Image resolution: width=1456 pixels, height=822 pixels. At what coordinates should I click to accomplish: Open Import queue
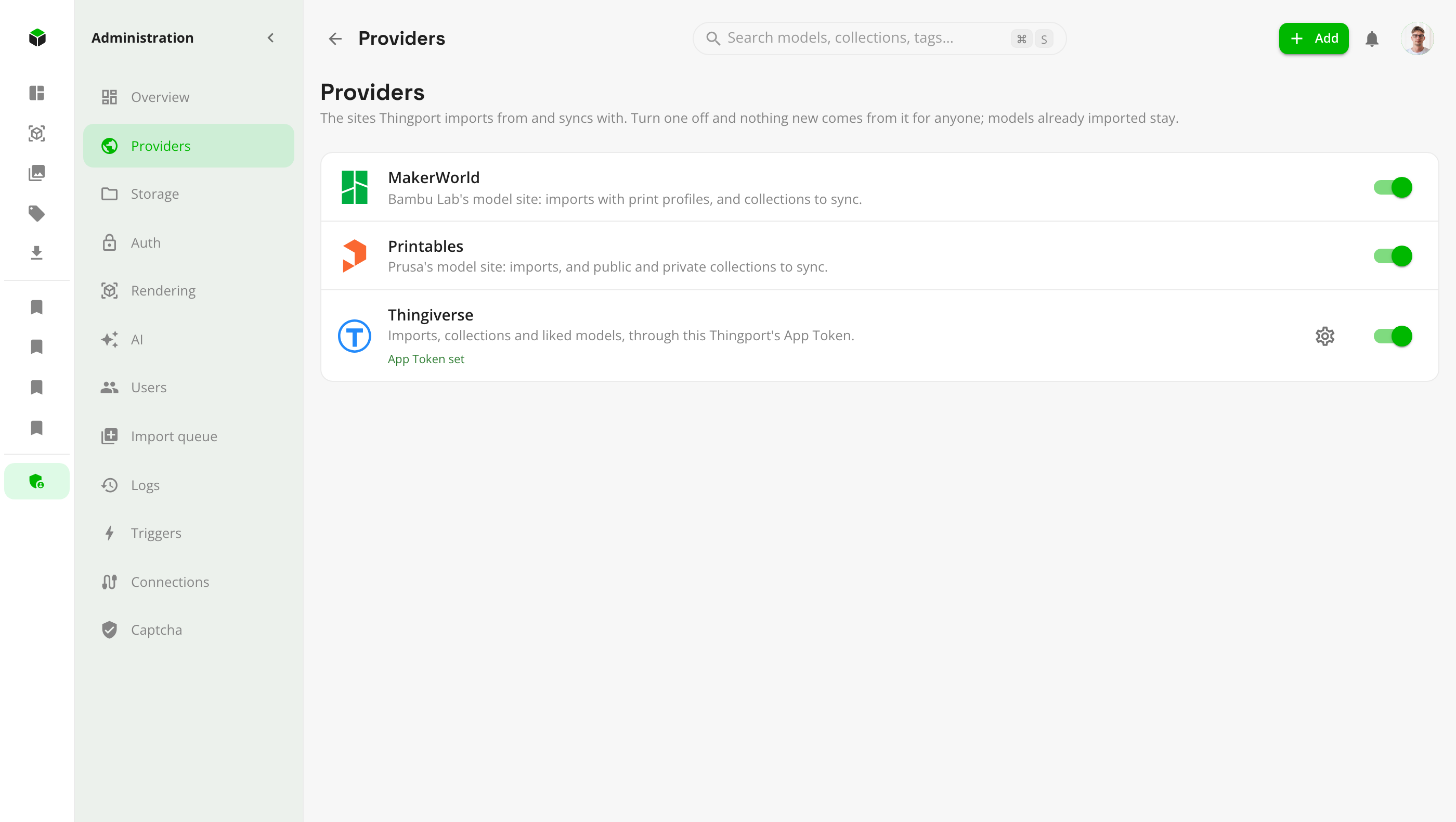click(x=189, y=436)
